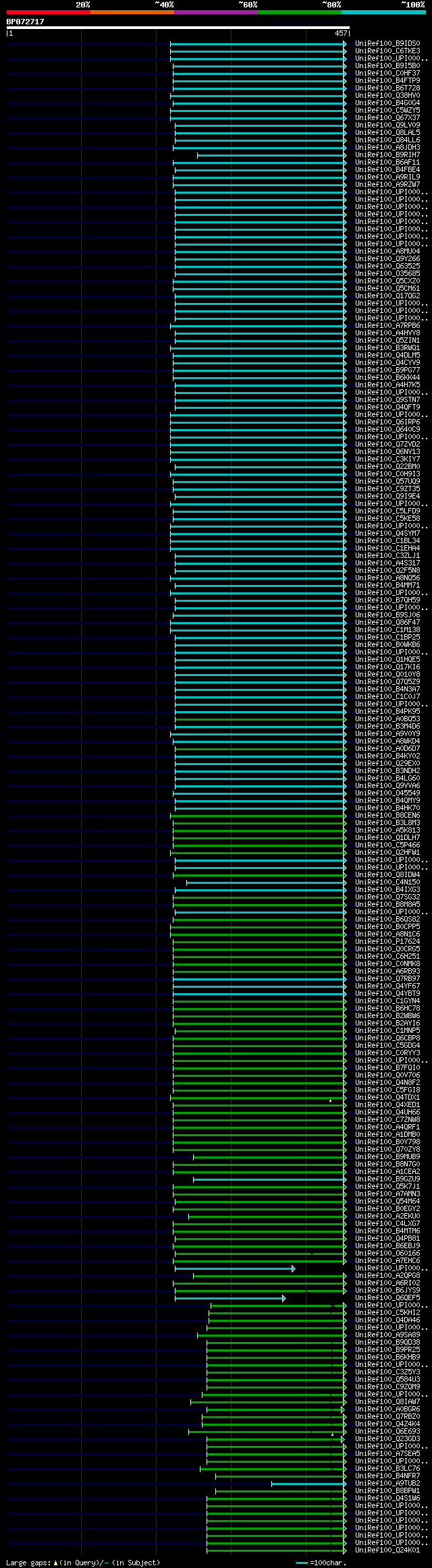Select UniRef100_A9V0Y9 label
The width and height of the screenshot is (432, 1568).
click(x=387, y=734)
